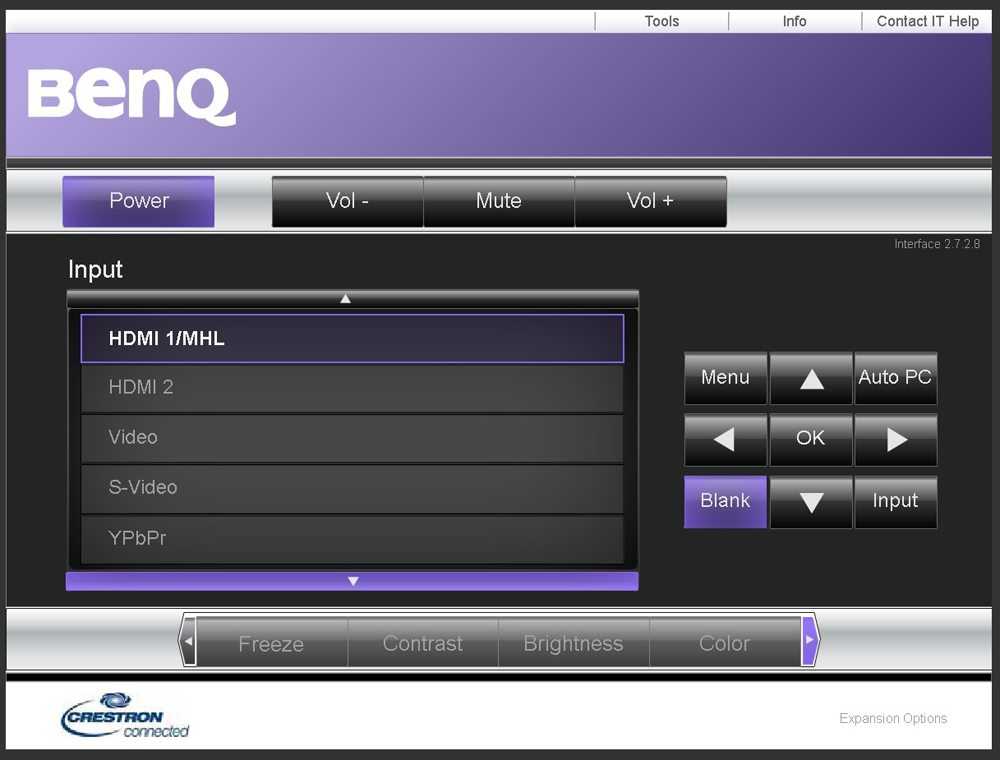1000x760 pixels.
Task: Open the projector Menu button
Action: (x=725, y=378)
